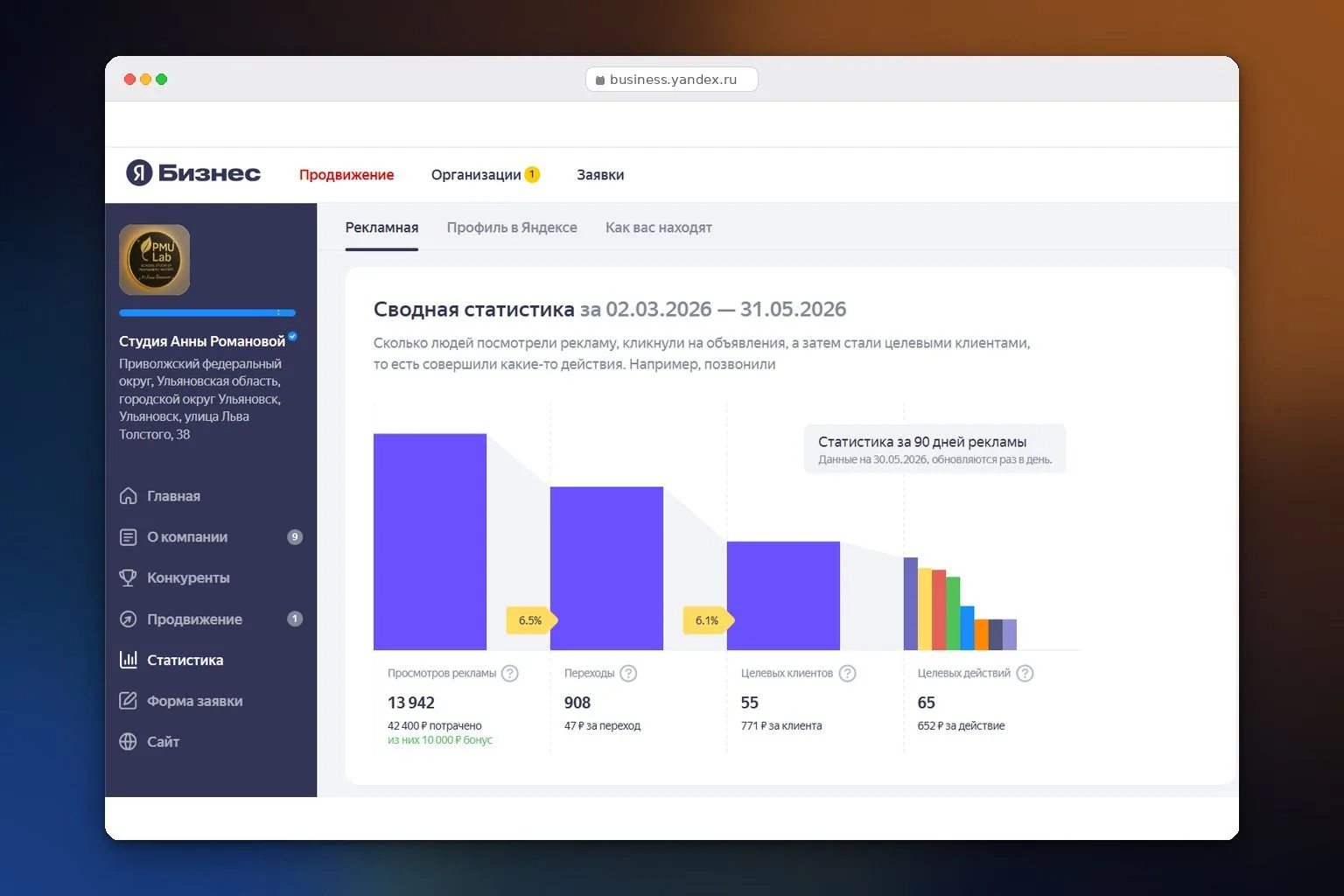Switch to the Рекламная tab

(x=381, y=227)
